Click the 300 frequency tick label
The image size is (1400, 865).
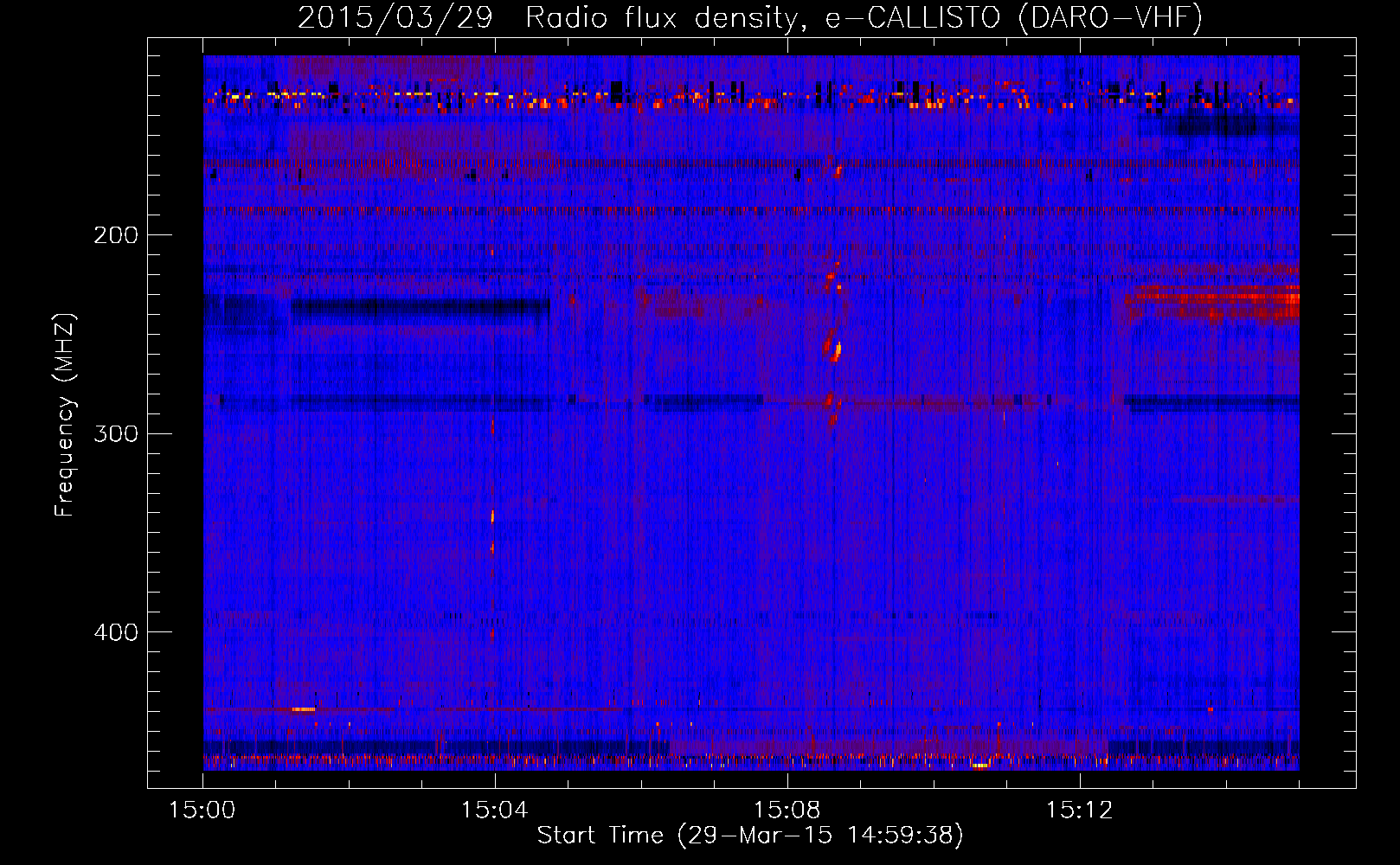tap(116, 433)
